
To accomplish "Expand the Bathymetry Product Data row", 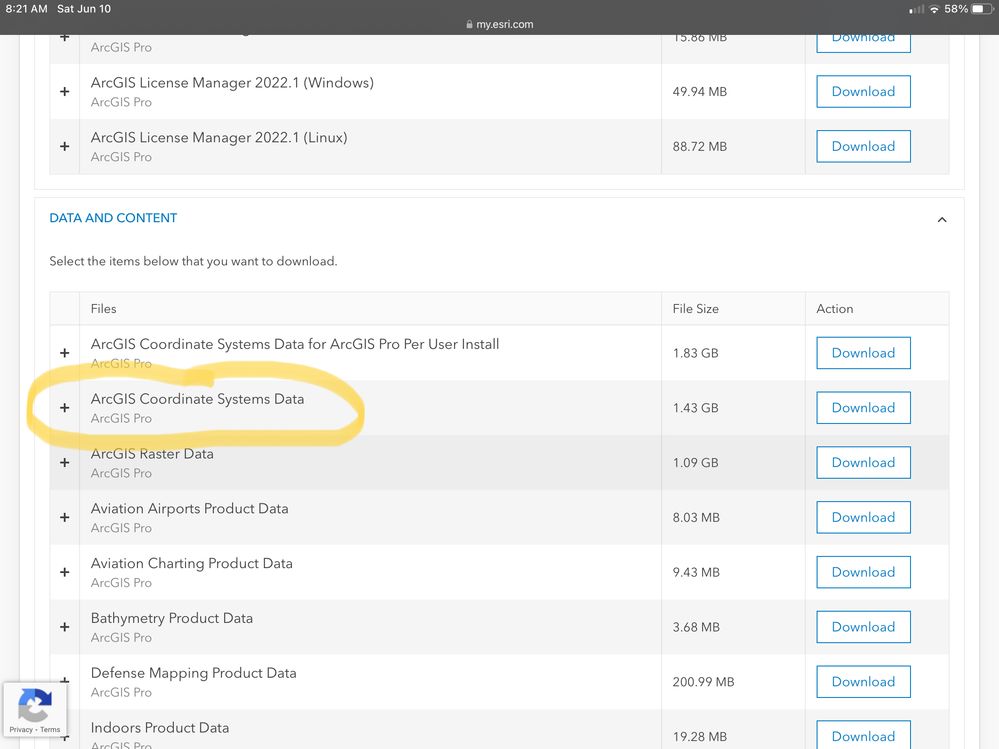I will pyautogui.click(x=64, y=627).
